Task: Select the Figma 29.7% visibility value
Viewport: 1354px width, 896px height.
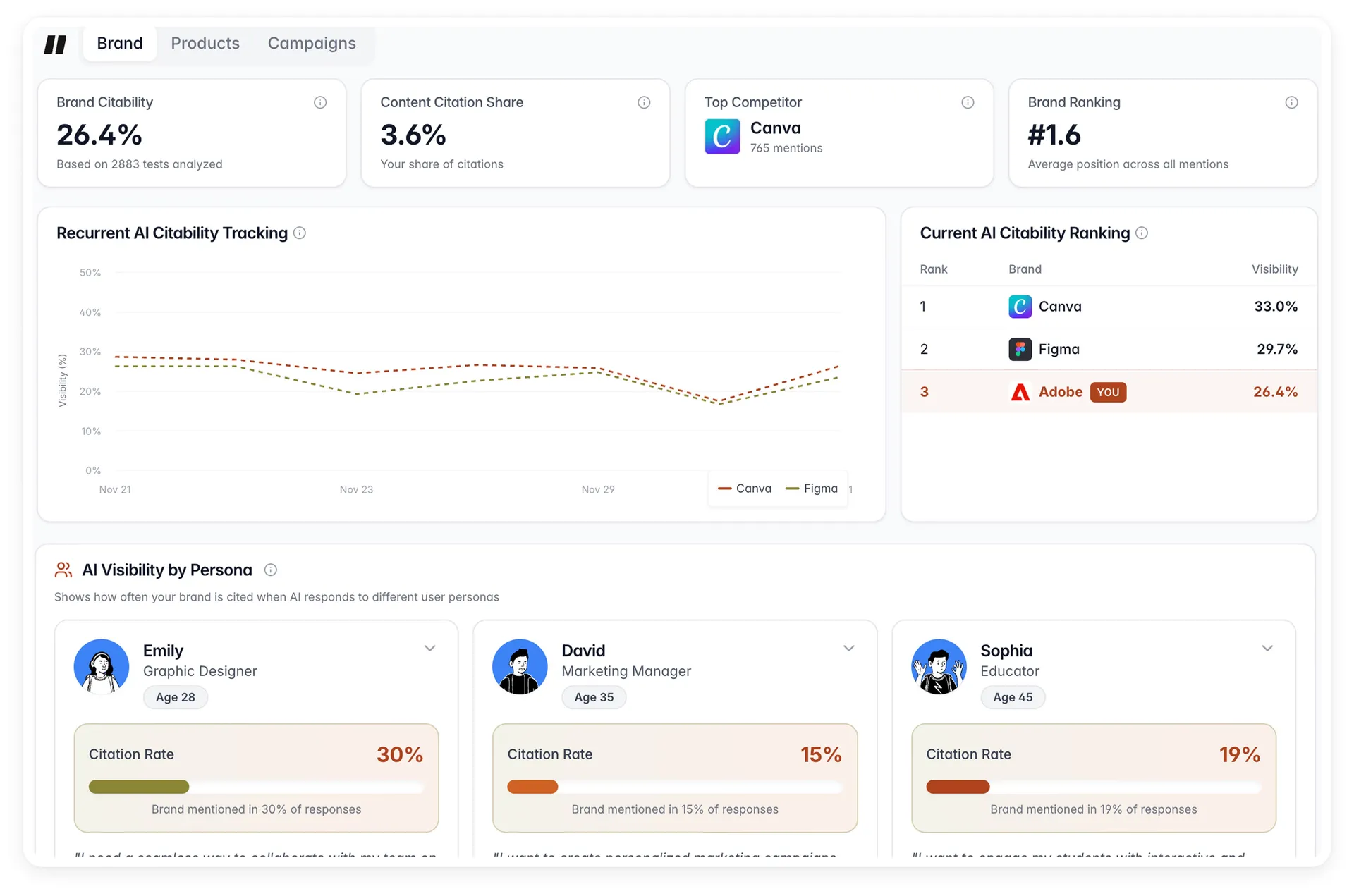Action: [x=1277, y=349]
